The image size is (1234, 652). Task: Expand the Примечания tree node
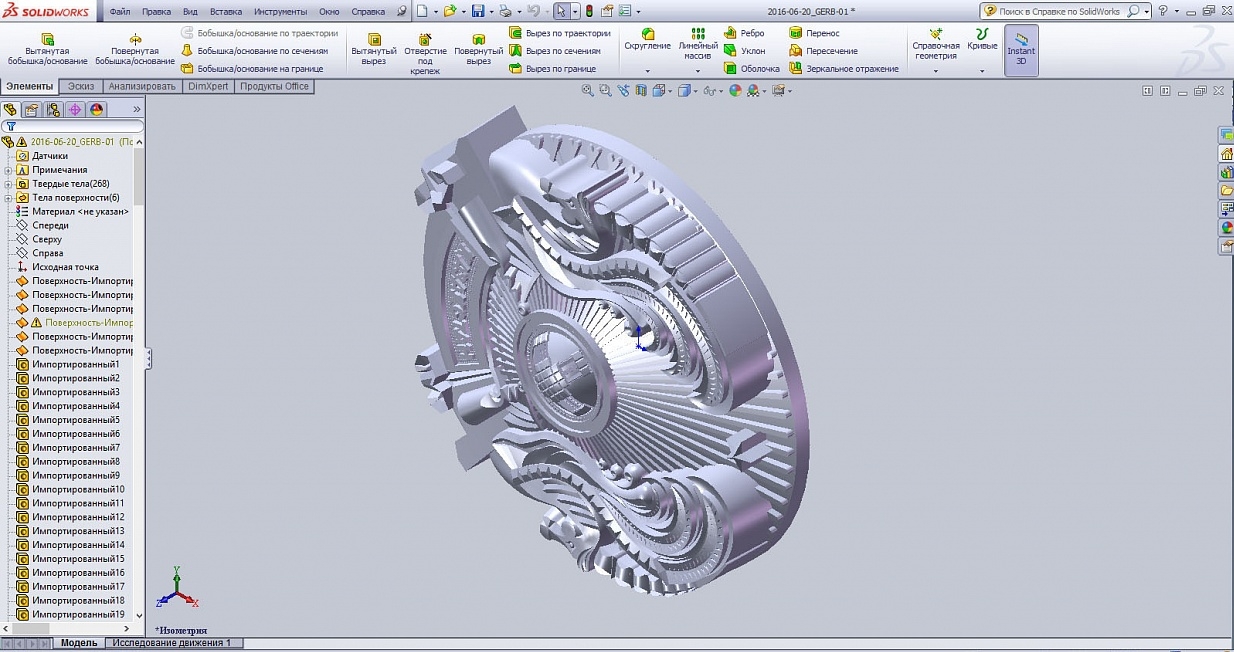pyautogui.click(x=8, y=170)
